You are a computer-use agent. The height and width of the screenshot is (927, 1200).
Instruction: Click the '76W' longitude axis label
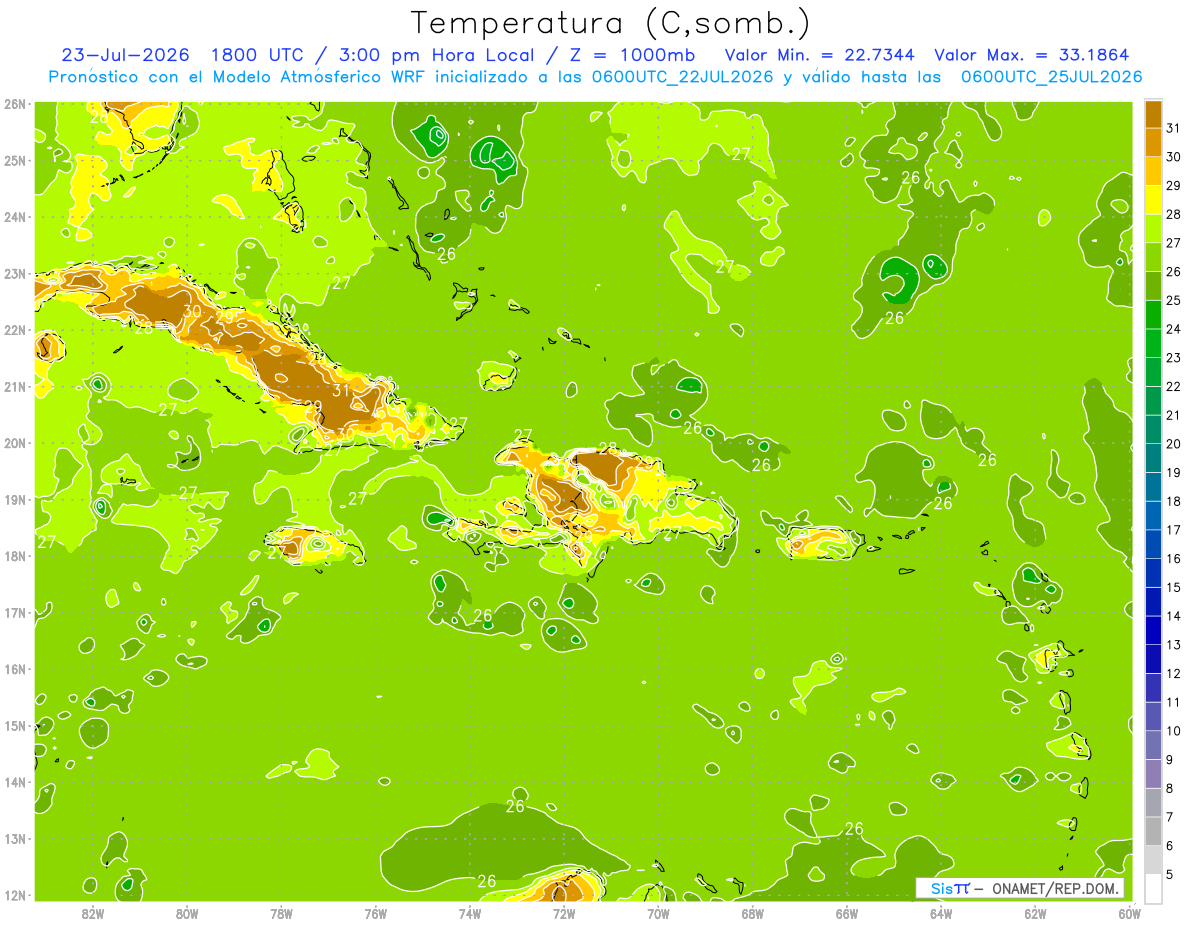(375, 913)
